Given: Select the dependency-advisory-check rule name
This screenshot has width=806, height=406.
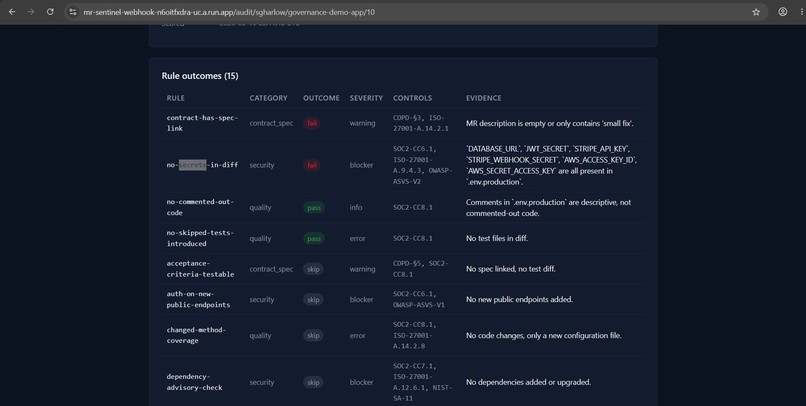Looking at the screenshot, I should 194,382.
